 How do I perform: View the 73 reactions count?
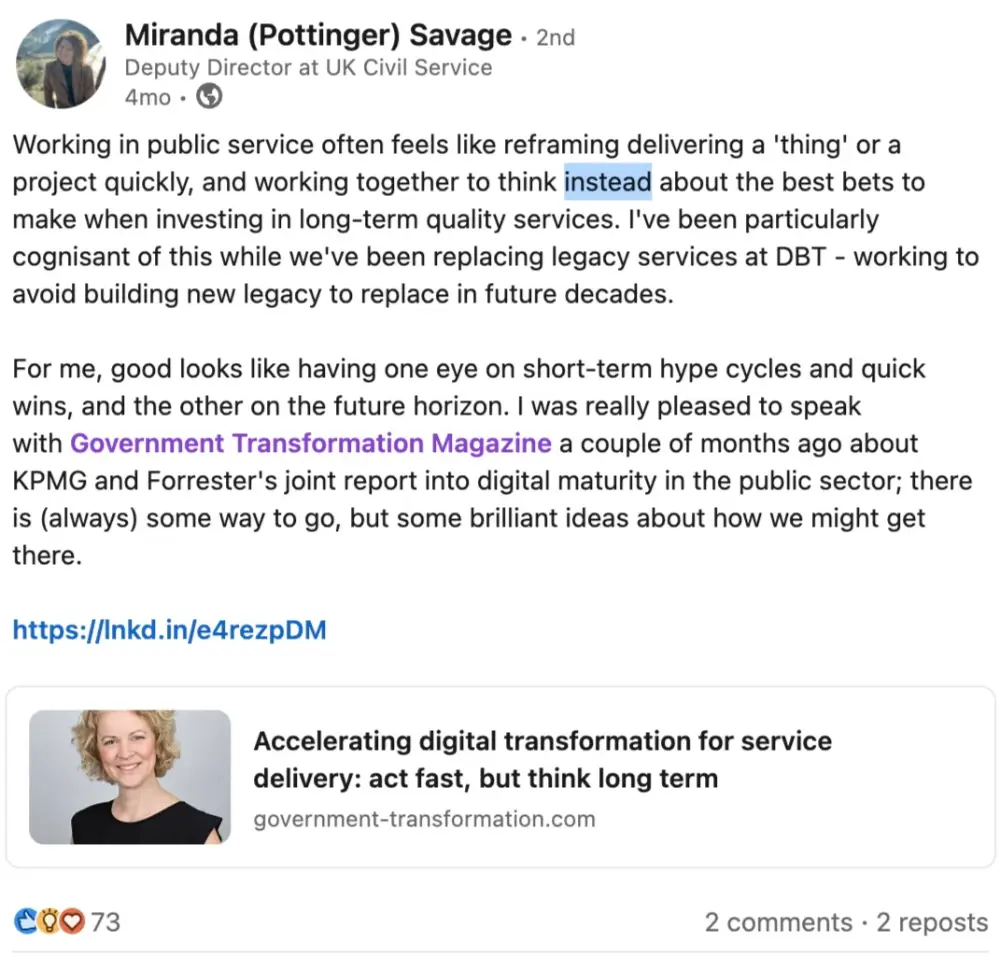click(x=105, y=921)
